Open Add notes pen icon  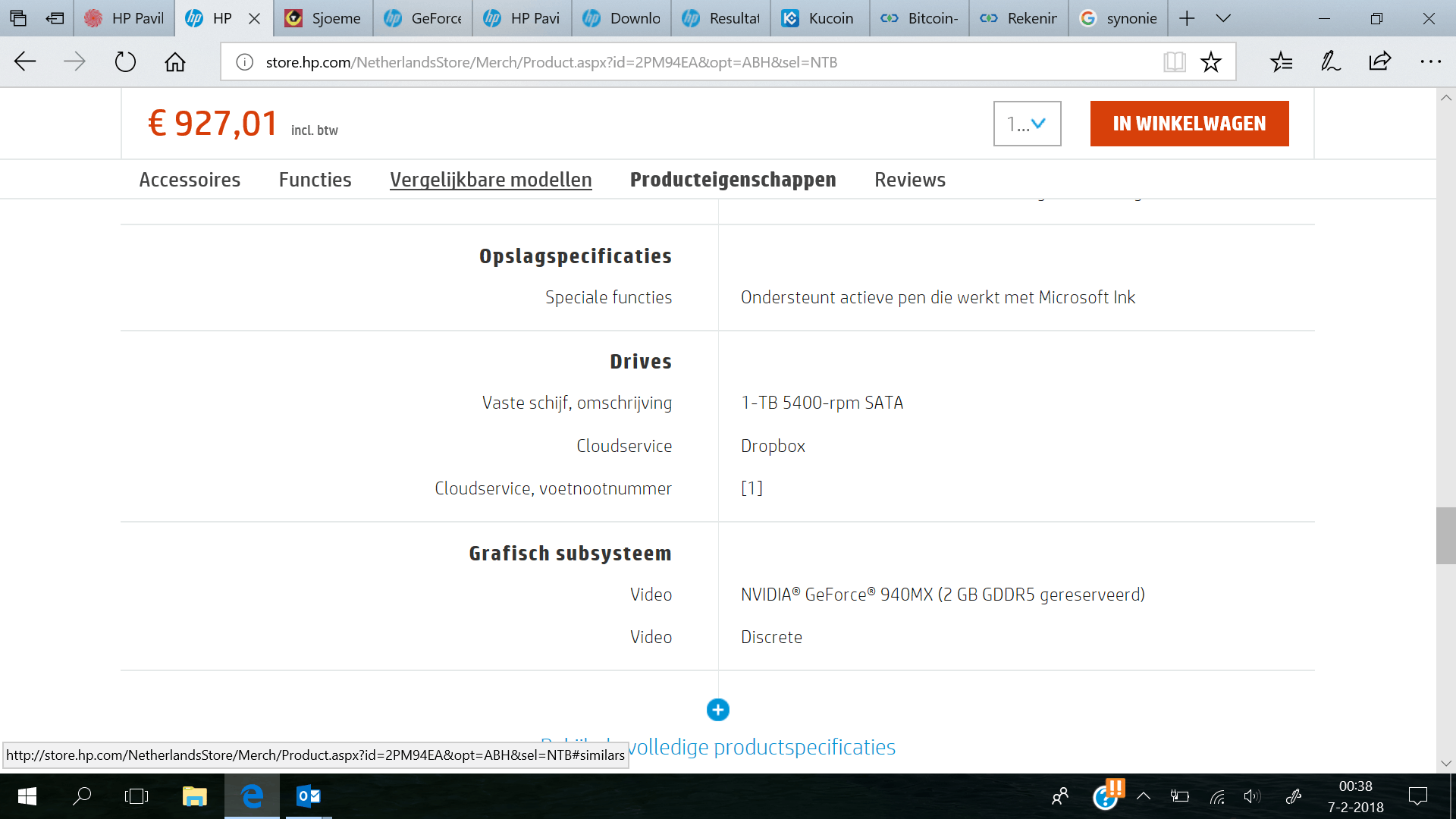click(x=1331, y=61)
